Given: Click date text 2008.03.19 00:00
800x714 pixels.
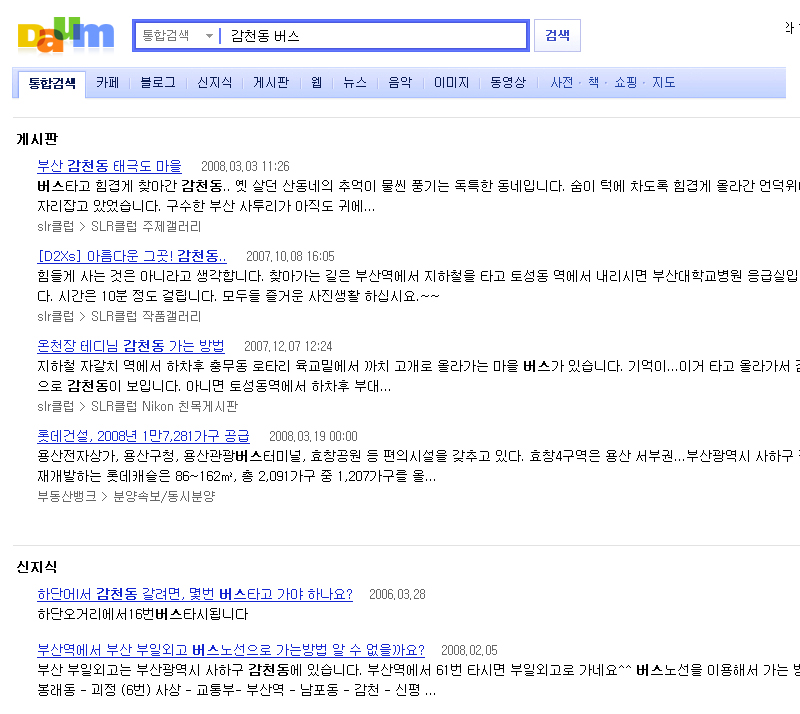Looking at the screenshot, I should tap(313, 436).
